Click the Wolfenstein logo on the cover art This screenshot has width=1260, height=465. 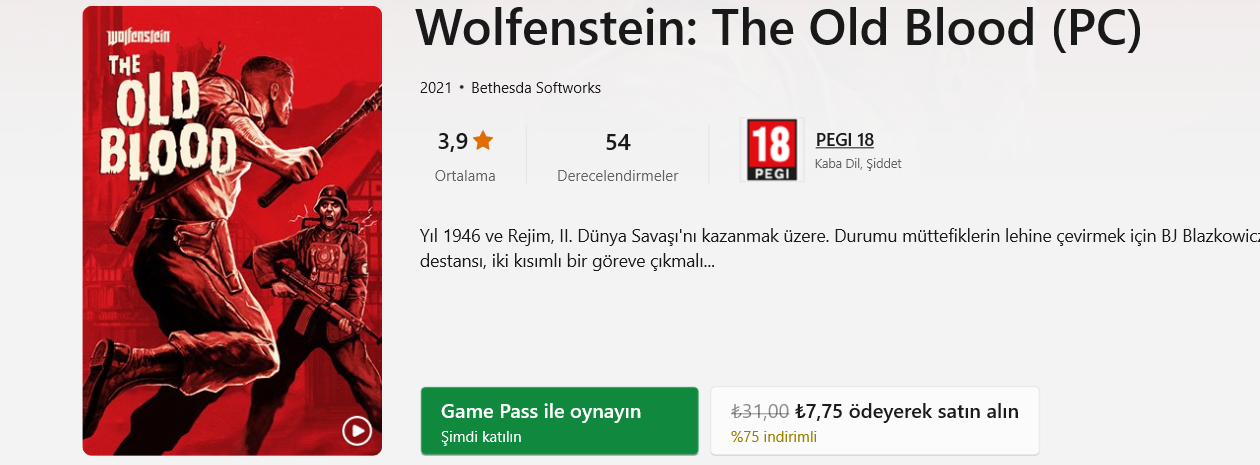(x=138, y=36)
